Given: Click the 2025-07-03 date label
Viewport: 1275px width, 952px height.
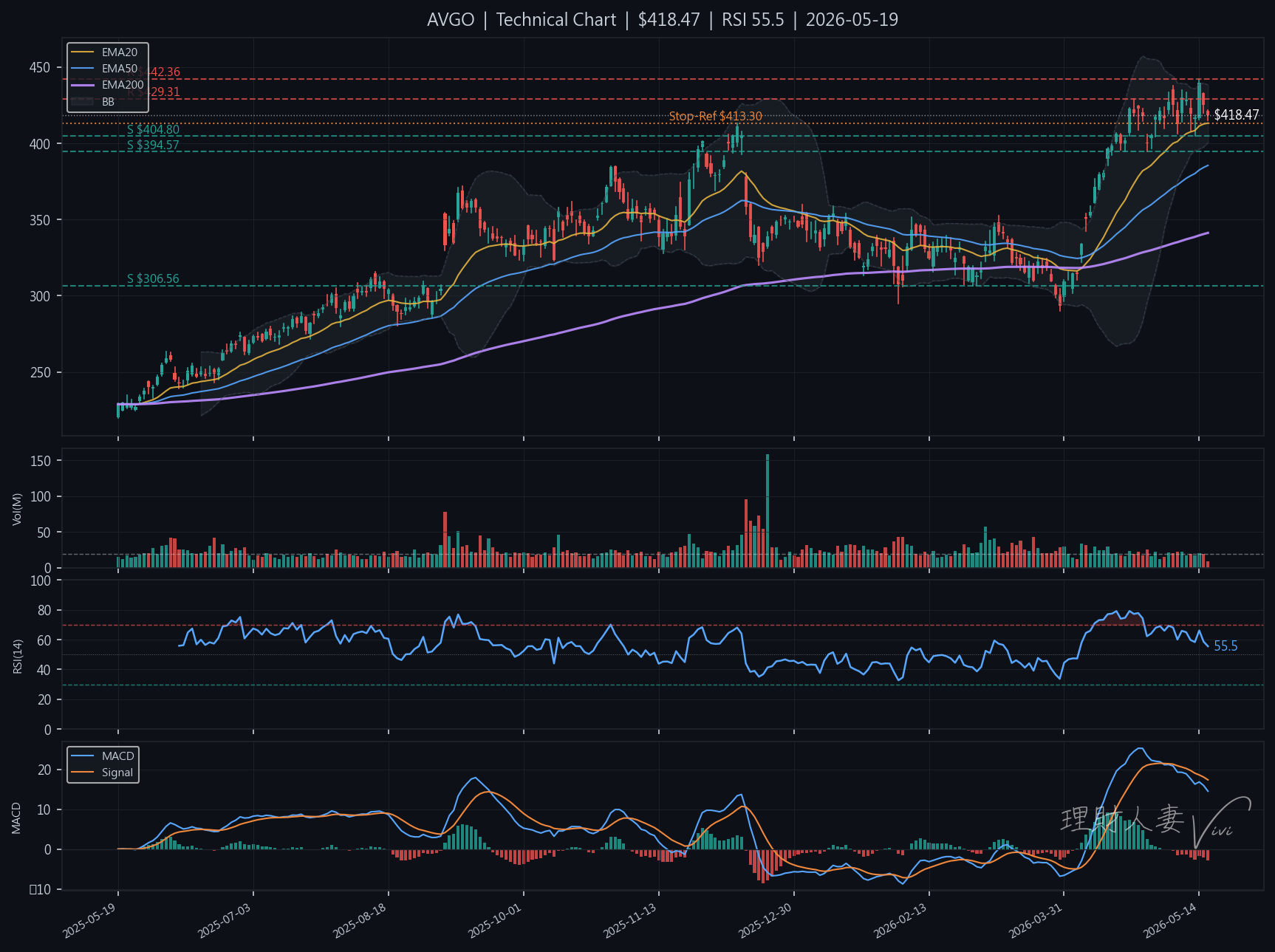Looking at the screenshot, I should coord(225,921).
